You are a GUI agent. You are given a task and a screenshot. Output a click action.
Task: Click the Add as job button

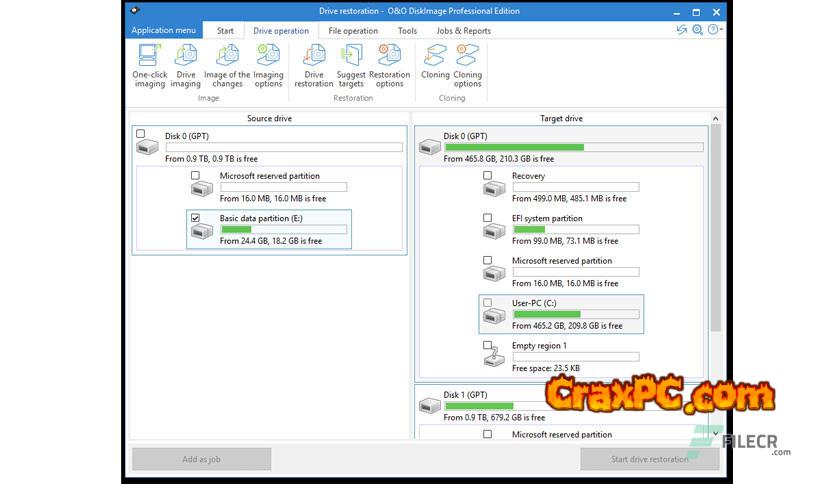point(201,459)
